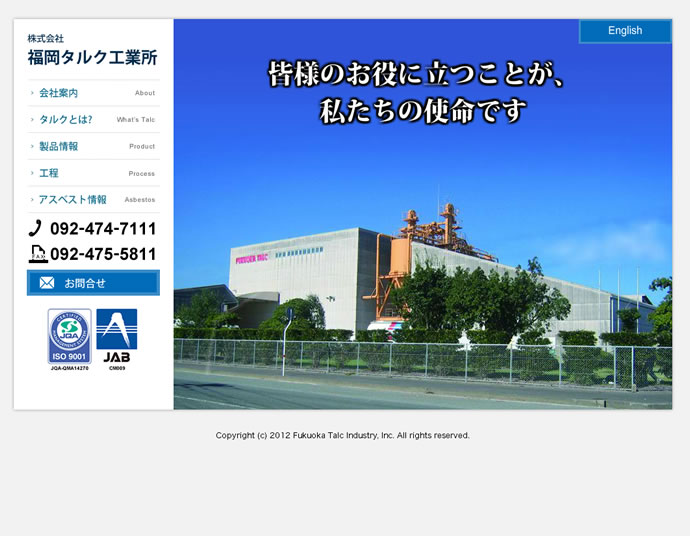
Task: Open the アスベスト情報 menu entry
Action: [x=73, y=200]
